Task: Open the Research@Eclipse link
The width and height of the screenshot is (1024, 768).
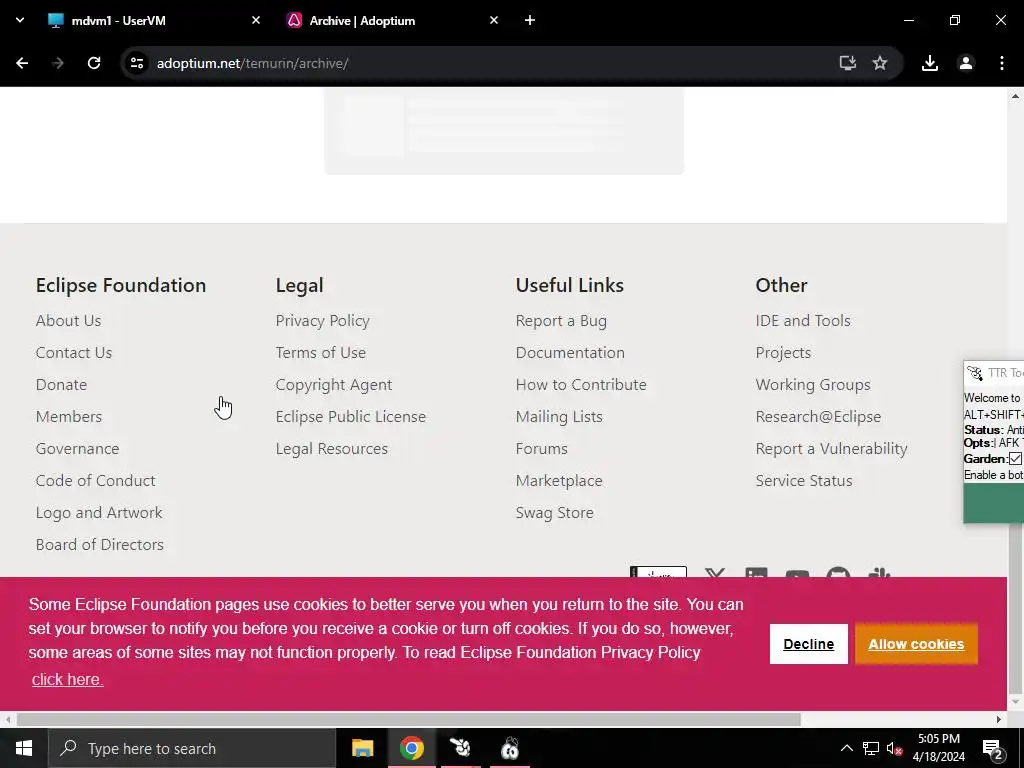Action: 818,417
